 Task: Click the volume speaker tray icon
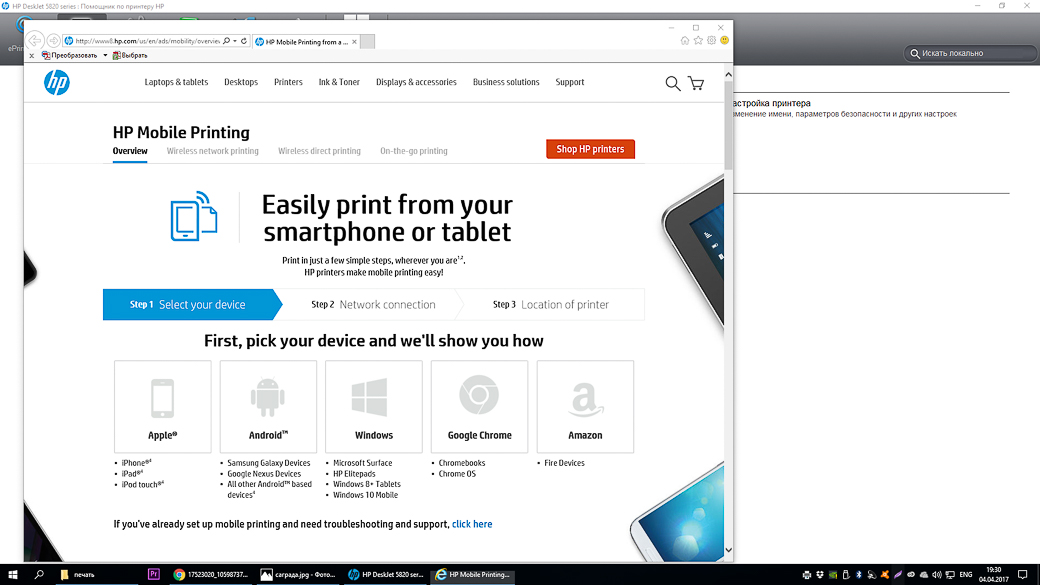coord(937,574)
